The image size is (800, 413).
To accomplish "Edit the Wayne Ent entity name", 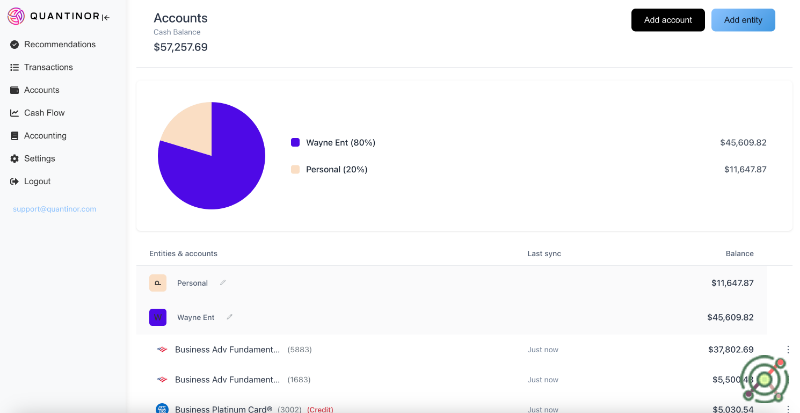I will tap(229, 317).
